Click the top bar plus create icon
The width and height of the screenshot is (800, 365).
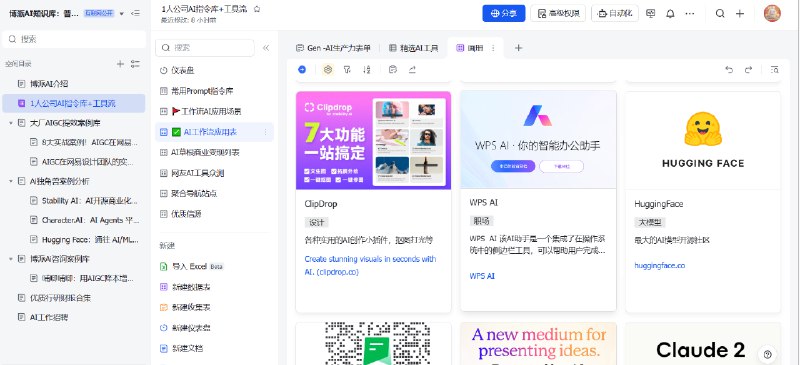click(740, 14)
